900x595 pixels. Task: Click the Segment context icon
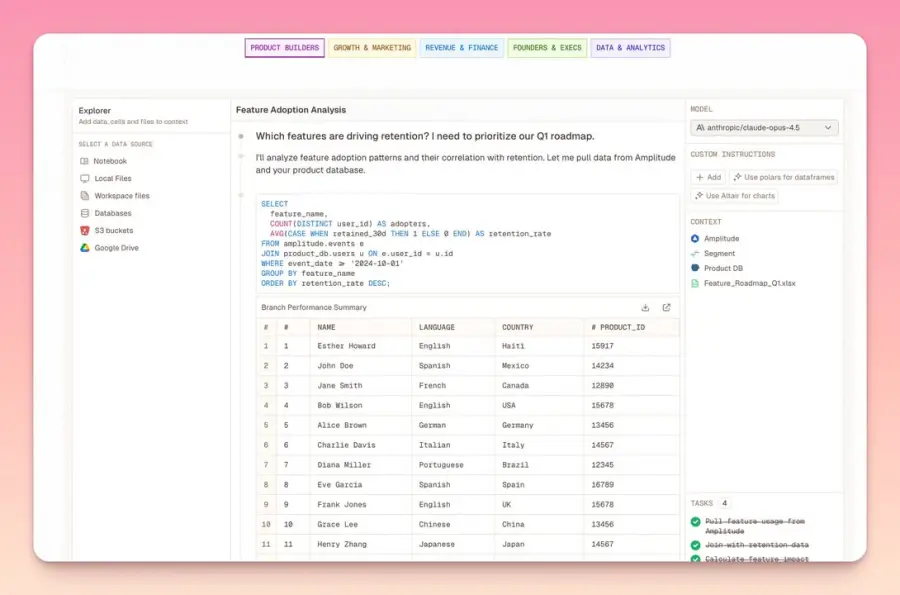pyautogui.click(x=695, y=254)
